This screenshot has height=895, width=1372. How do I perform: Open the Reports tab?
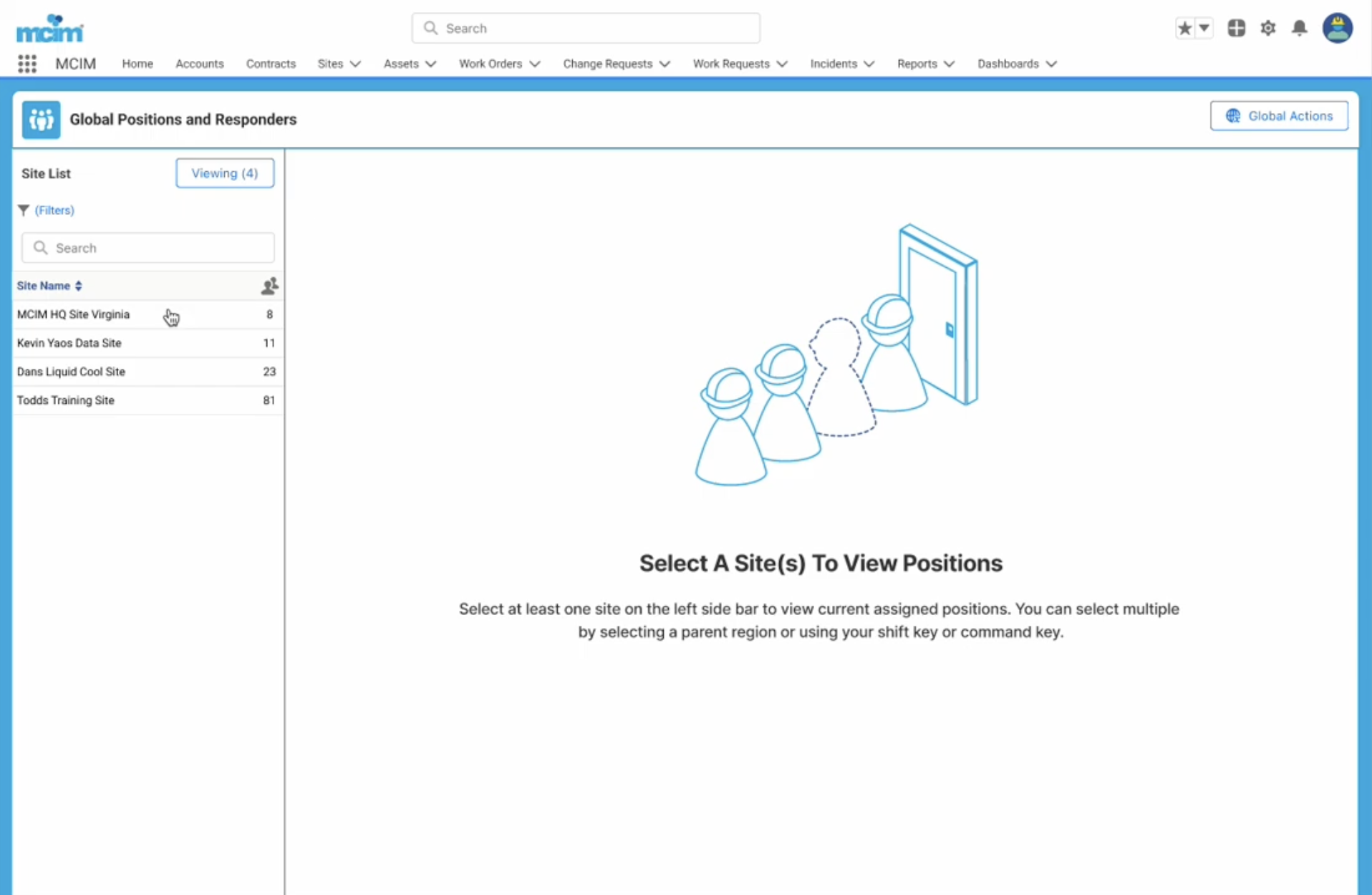(917, 64)
